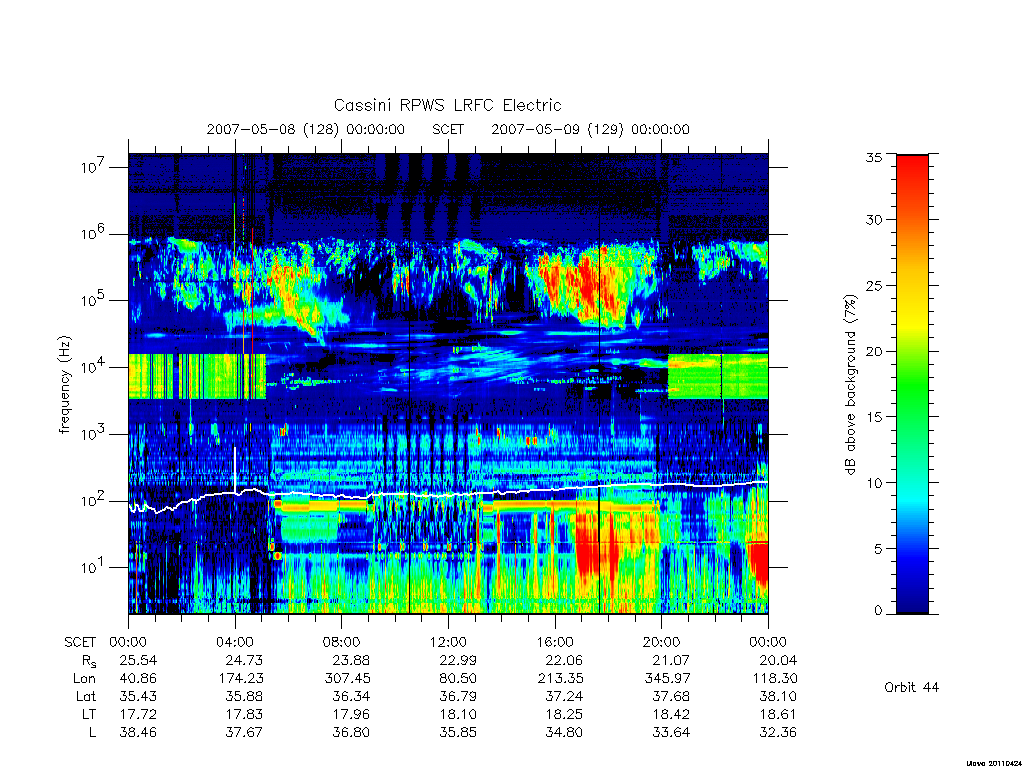Click the 'LT' row label

(89, 714)
